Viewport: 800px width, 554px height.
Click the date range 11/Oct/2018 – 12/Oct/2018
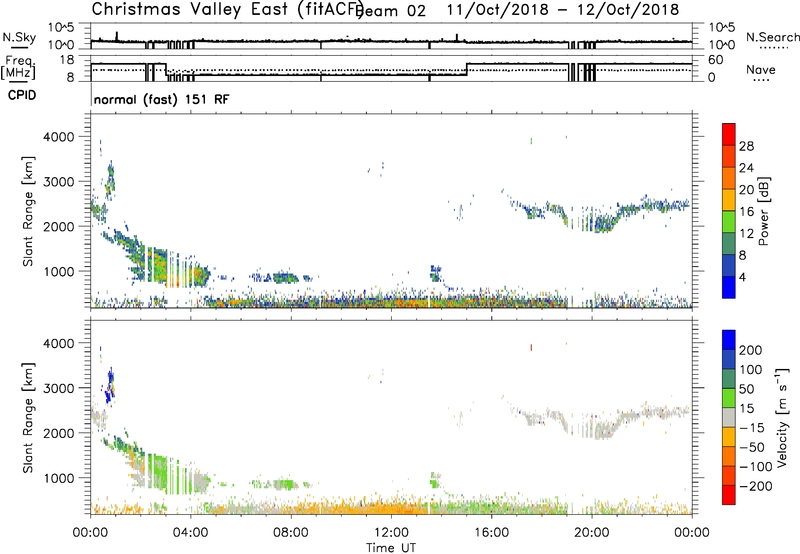(563, 10)
